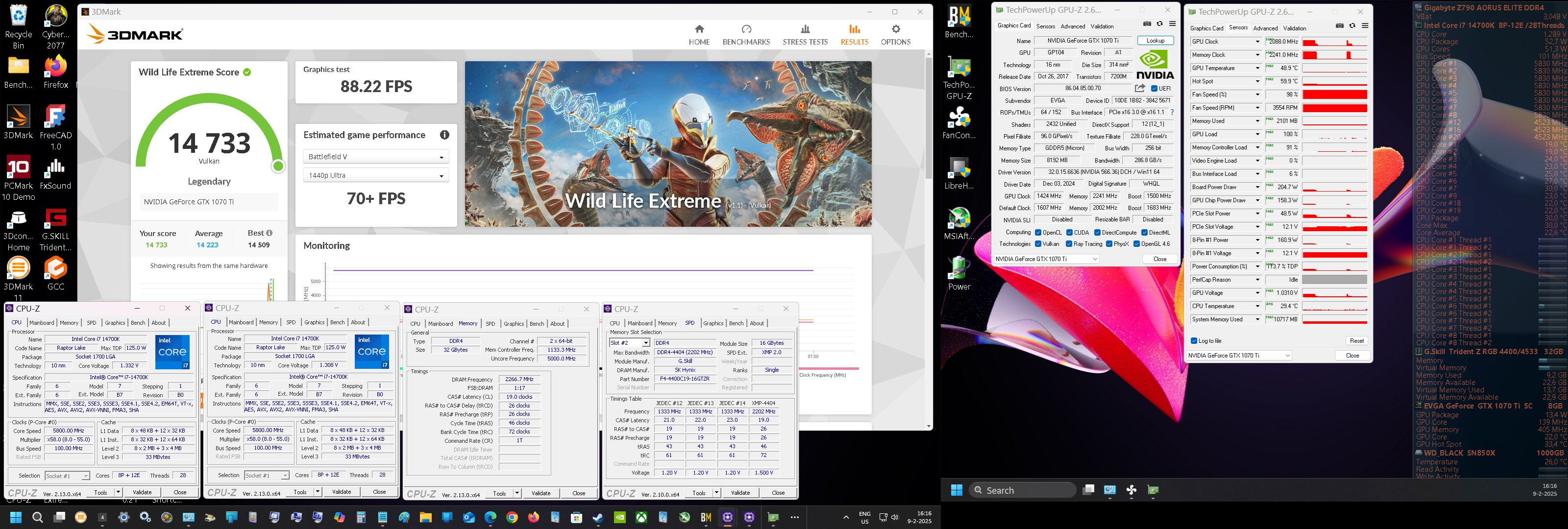Image resolution: width=1568 pixels, height=529 pixels.
Task: Expand PerfCap Reason sensor dropdown
Action: click(1257, 279)
